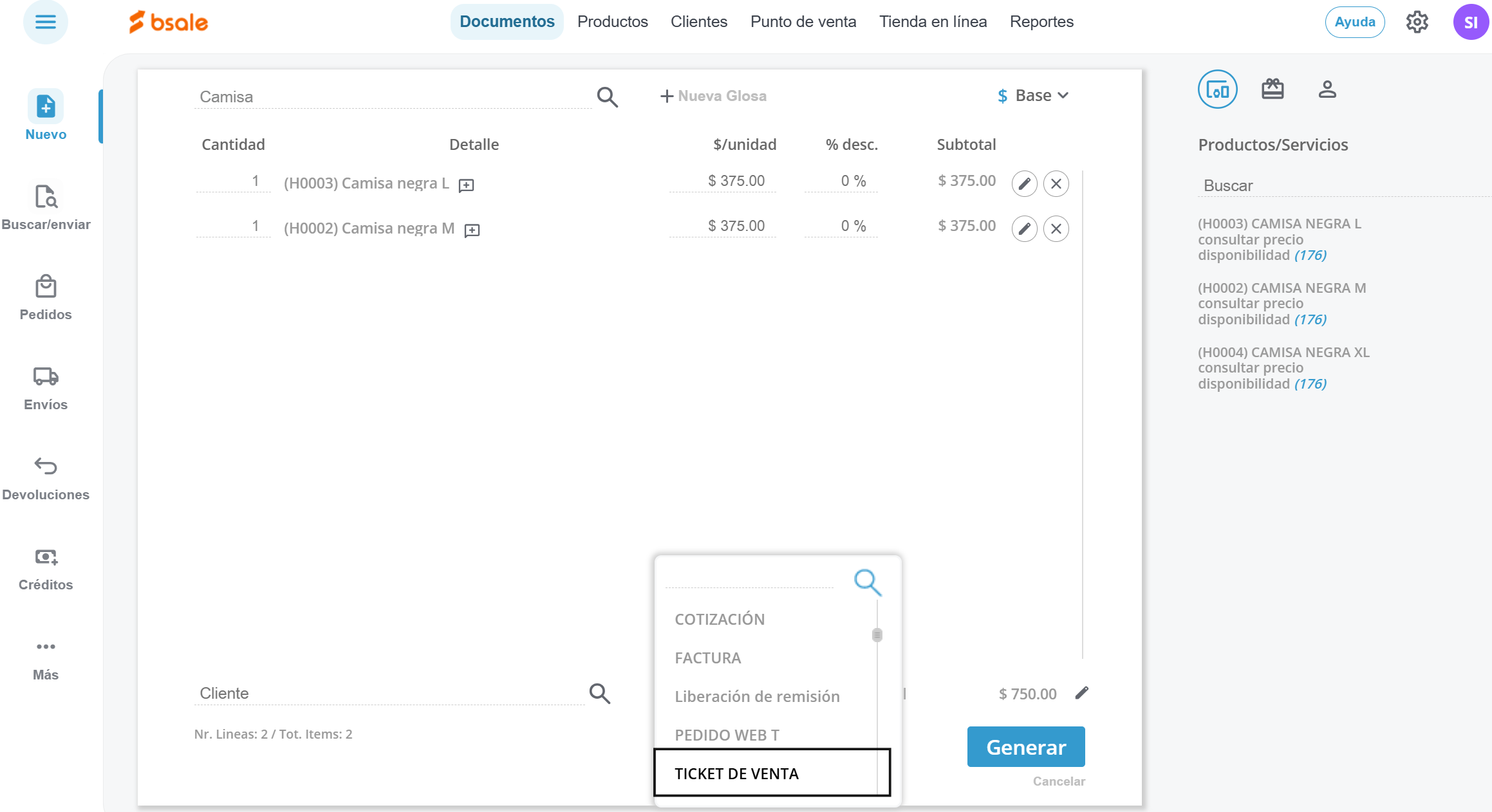The width and height of the screenshot is (1492, 812).
Task: Open the hamburger menu icon
Action: pyautogui.click(x=45, y=23)
